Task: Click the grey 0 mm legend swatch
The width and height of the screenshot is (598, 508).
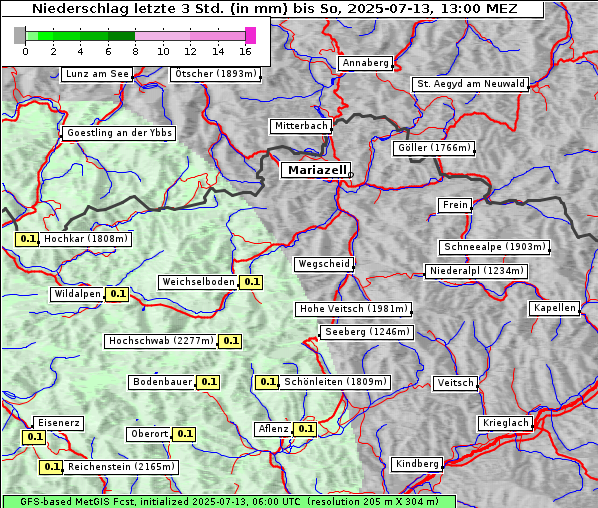Action: point(19,35)
